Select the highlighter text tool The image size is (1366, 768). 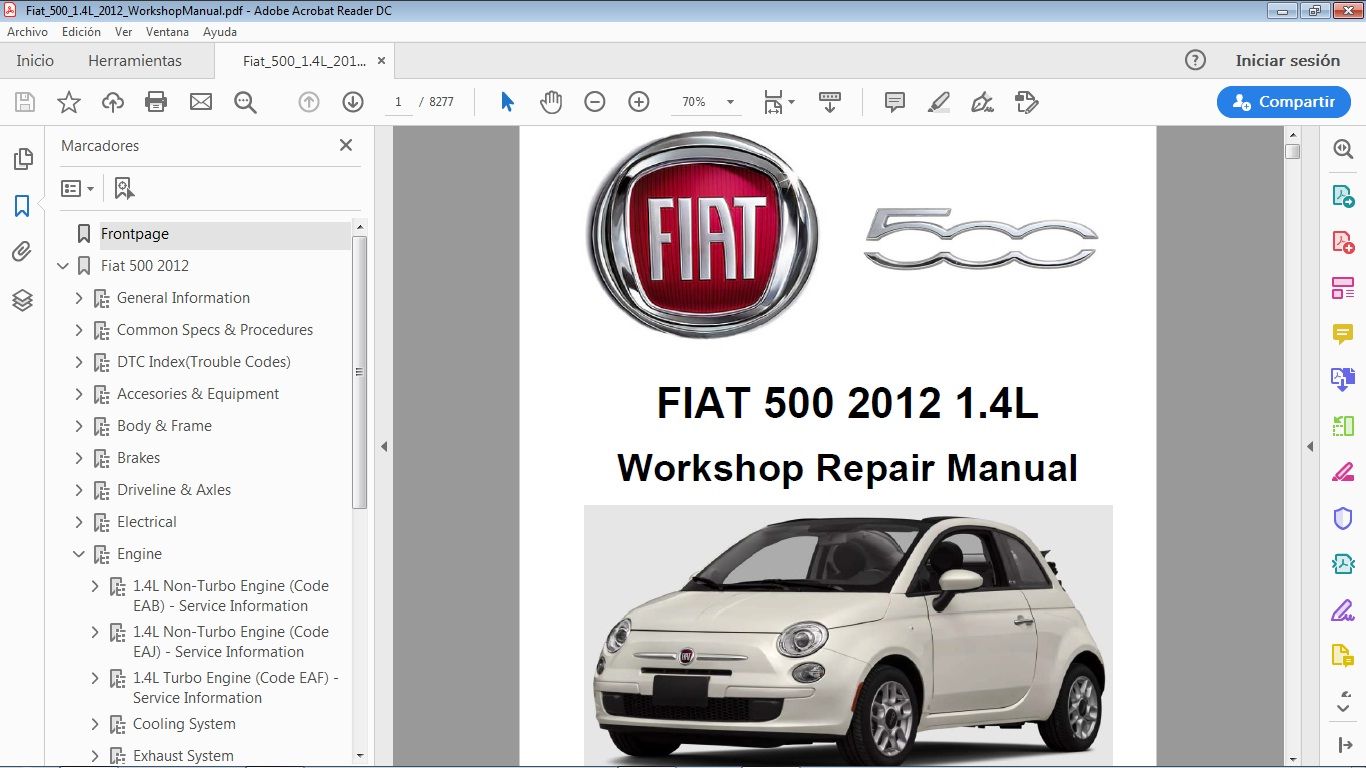coord(939,102)
